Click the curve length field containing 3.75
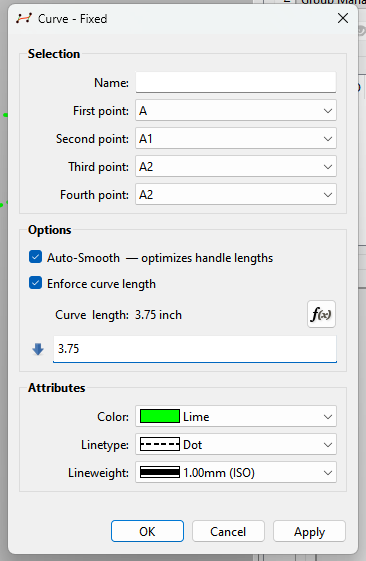 tap(195, 349)
